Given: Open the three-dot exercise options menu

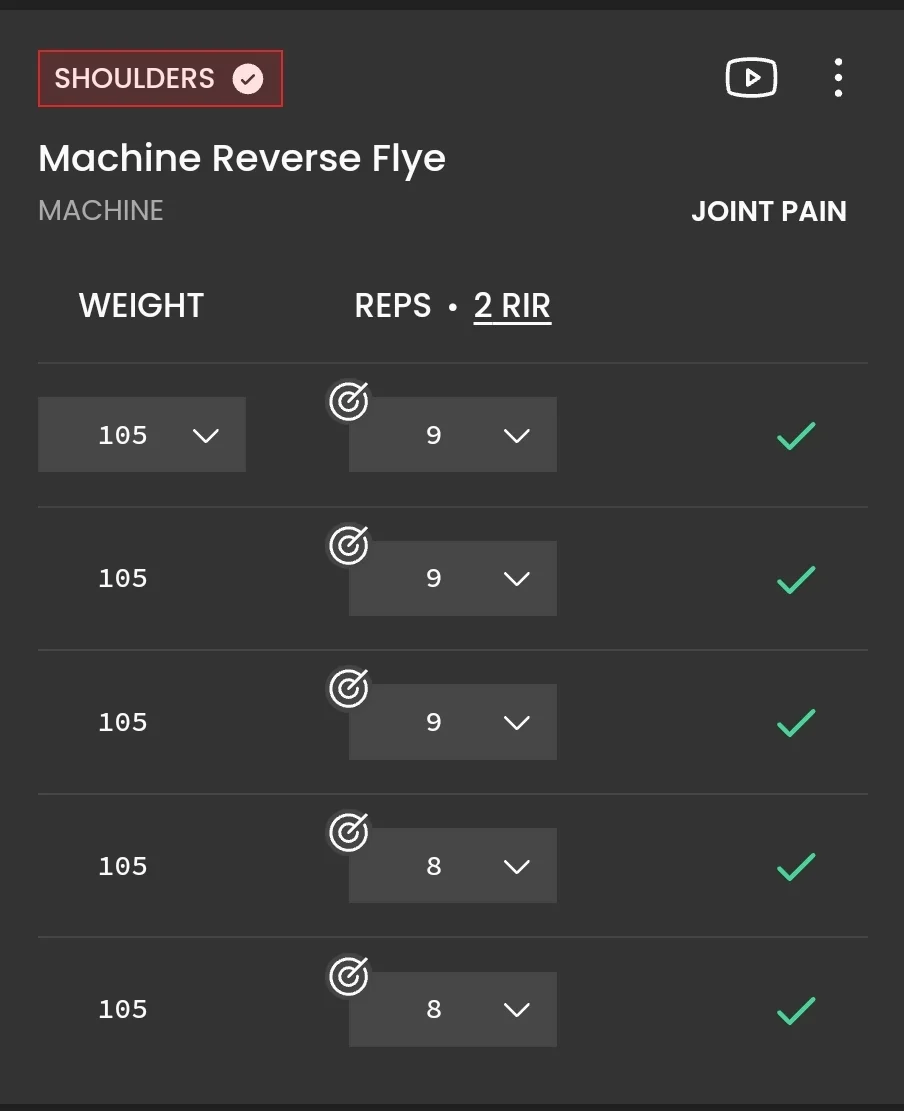Looking at the screenshot, I should (838, 77).
